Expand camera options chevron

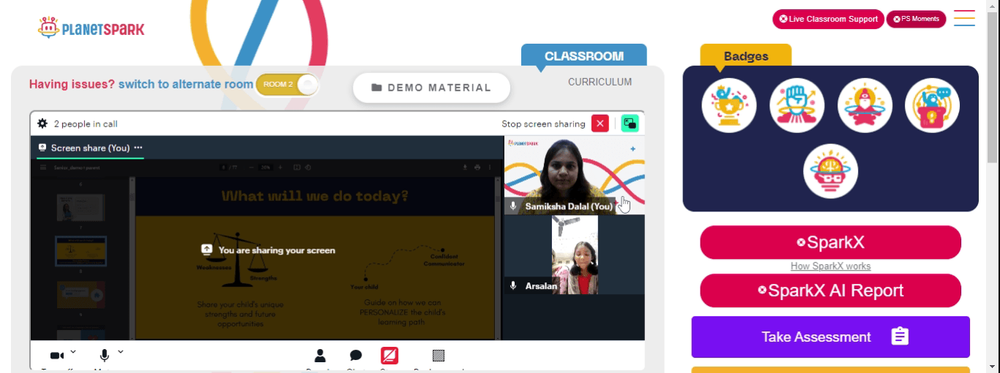73,351
